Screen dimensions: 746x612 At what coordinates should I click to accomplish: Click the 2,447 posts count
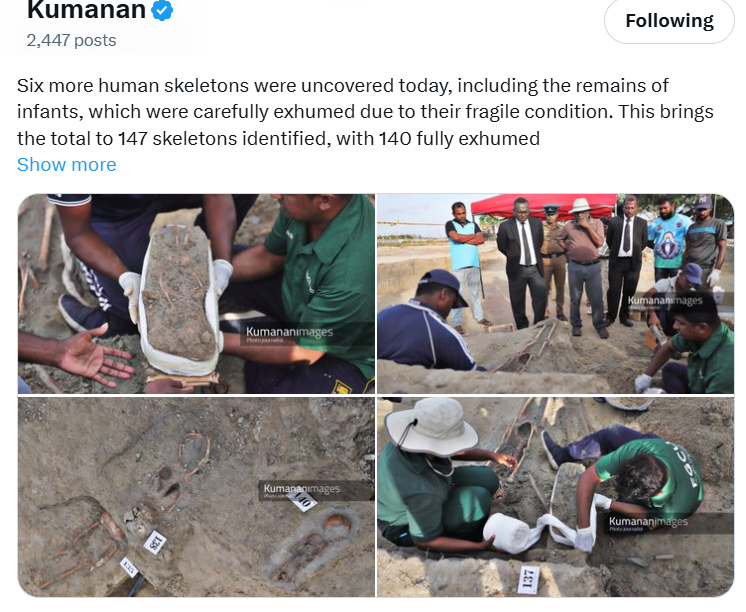(71, 40)
